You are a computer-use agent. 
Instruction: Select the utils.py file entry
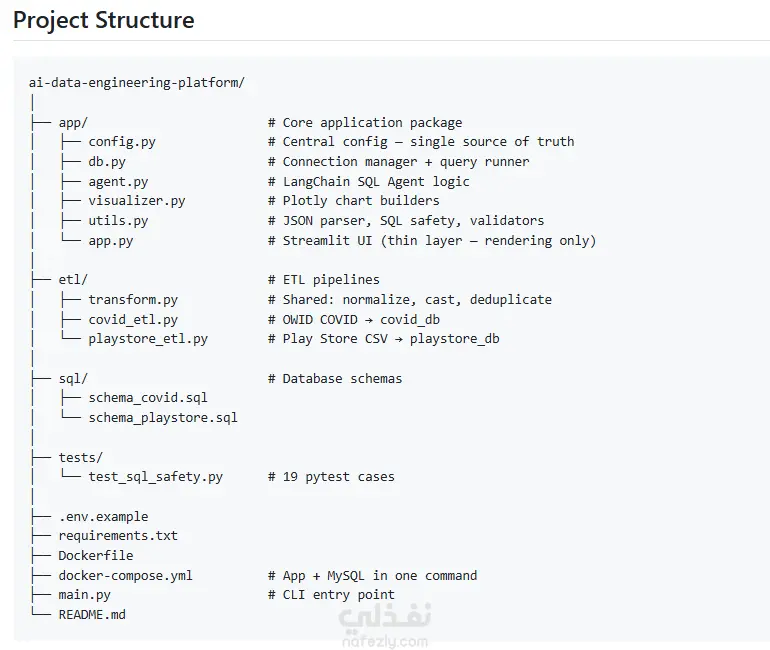[118, 221]
